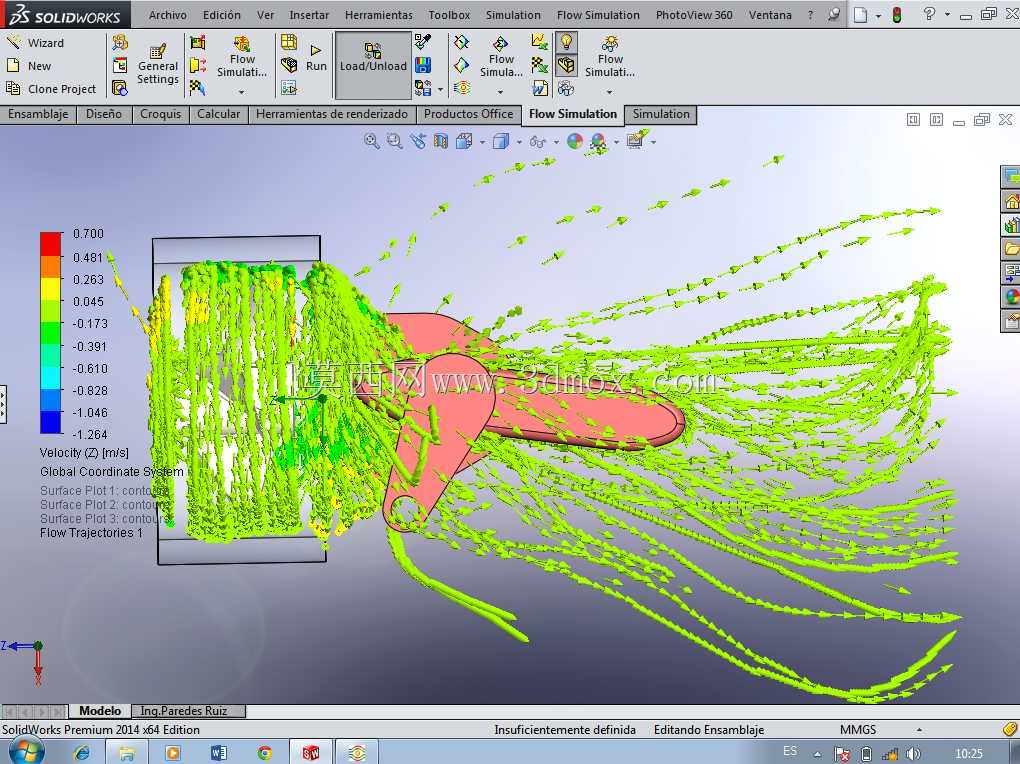Click the red 0.700 legend color band
This screenshot has height=764, width=1020.
[50, 244]
